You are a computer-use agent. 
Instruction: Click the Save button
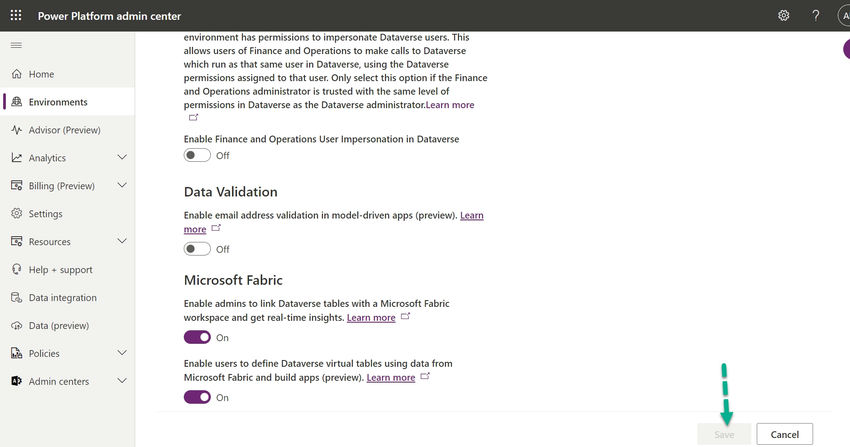pos(724,434)
